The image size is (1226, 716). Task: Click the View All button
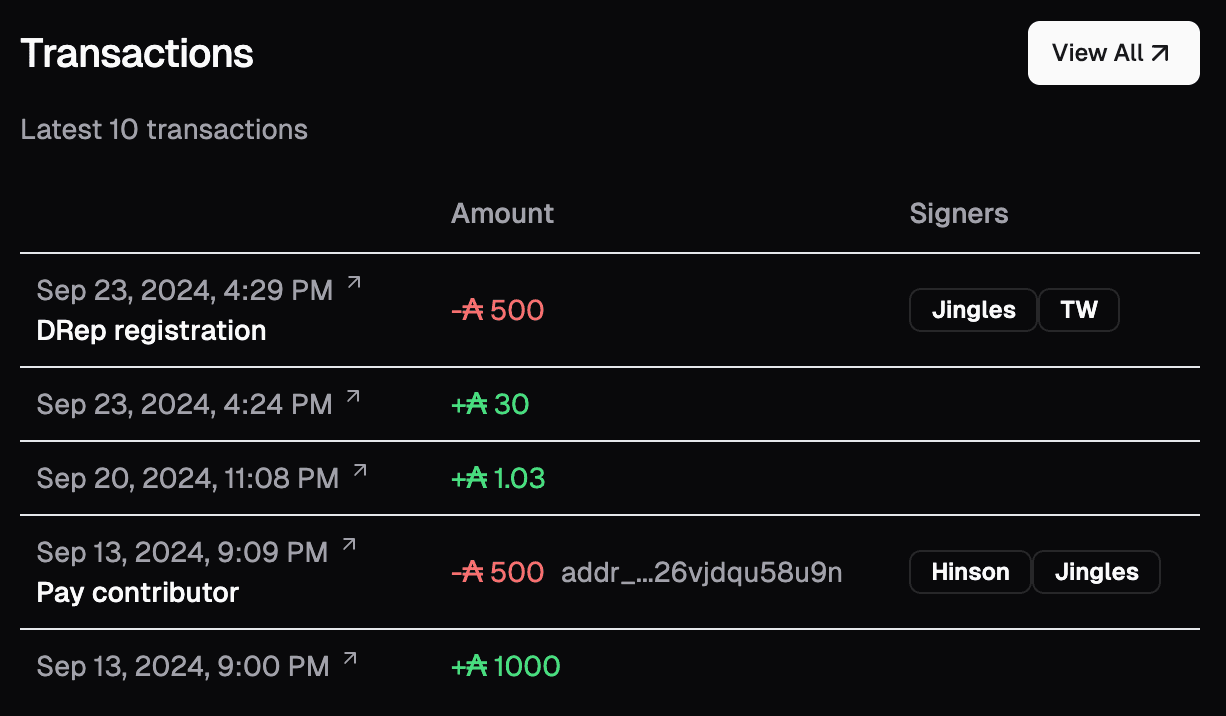pos(1113,53)
